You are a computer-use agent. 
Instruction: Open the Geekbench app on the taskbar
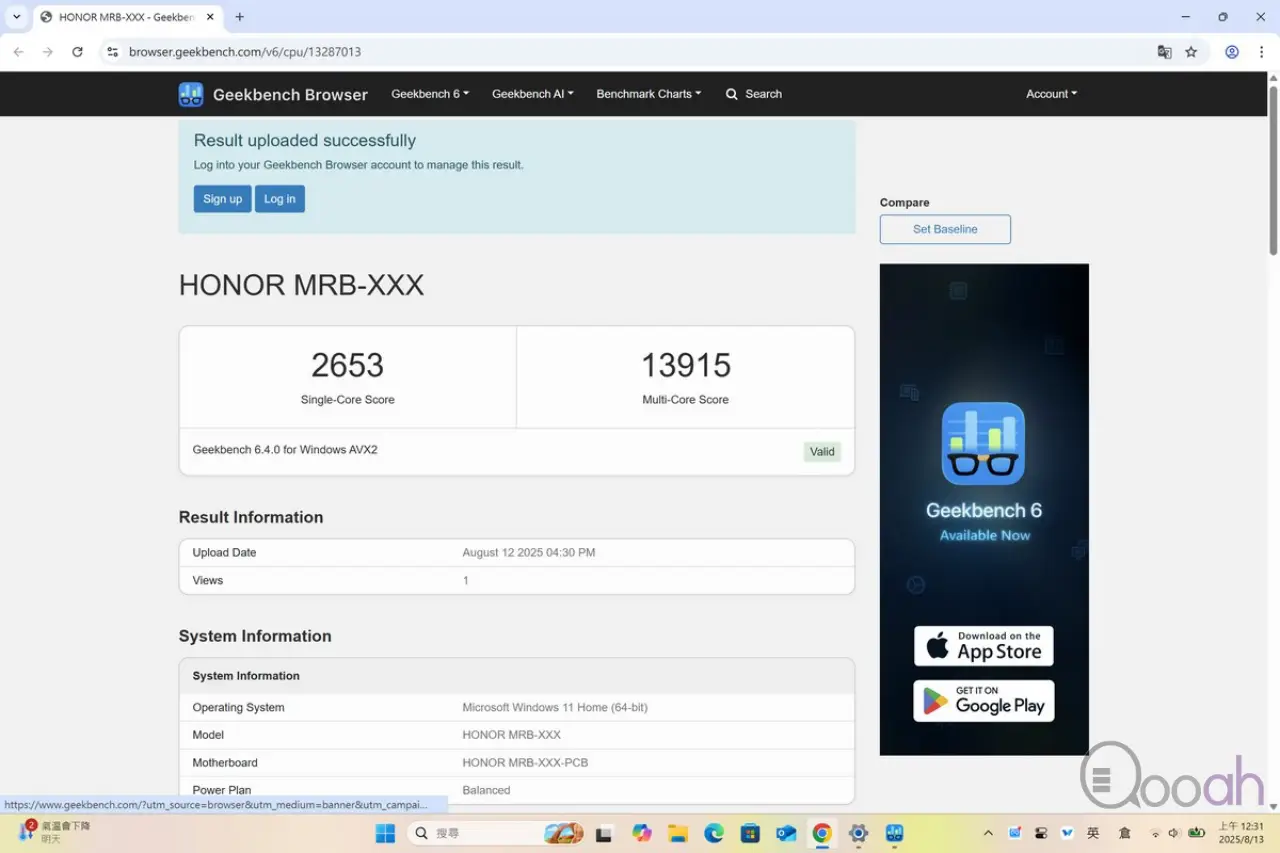(894, 833)
